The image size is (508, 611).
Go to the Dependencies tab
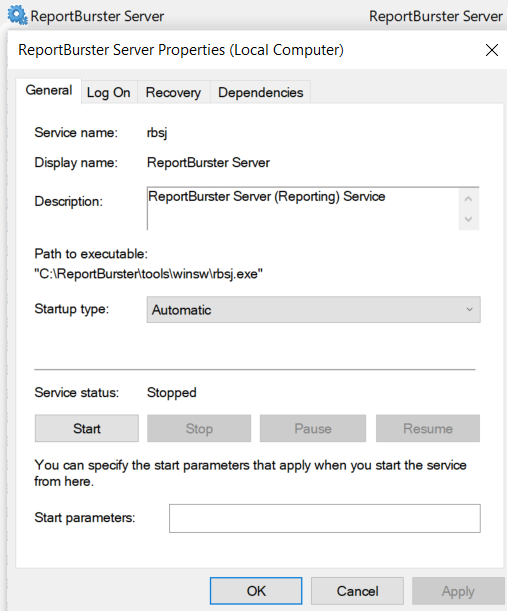click(x=261, y=92)
